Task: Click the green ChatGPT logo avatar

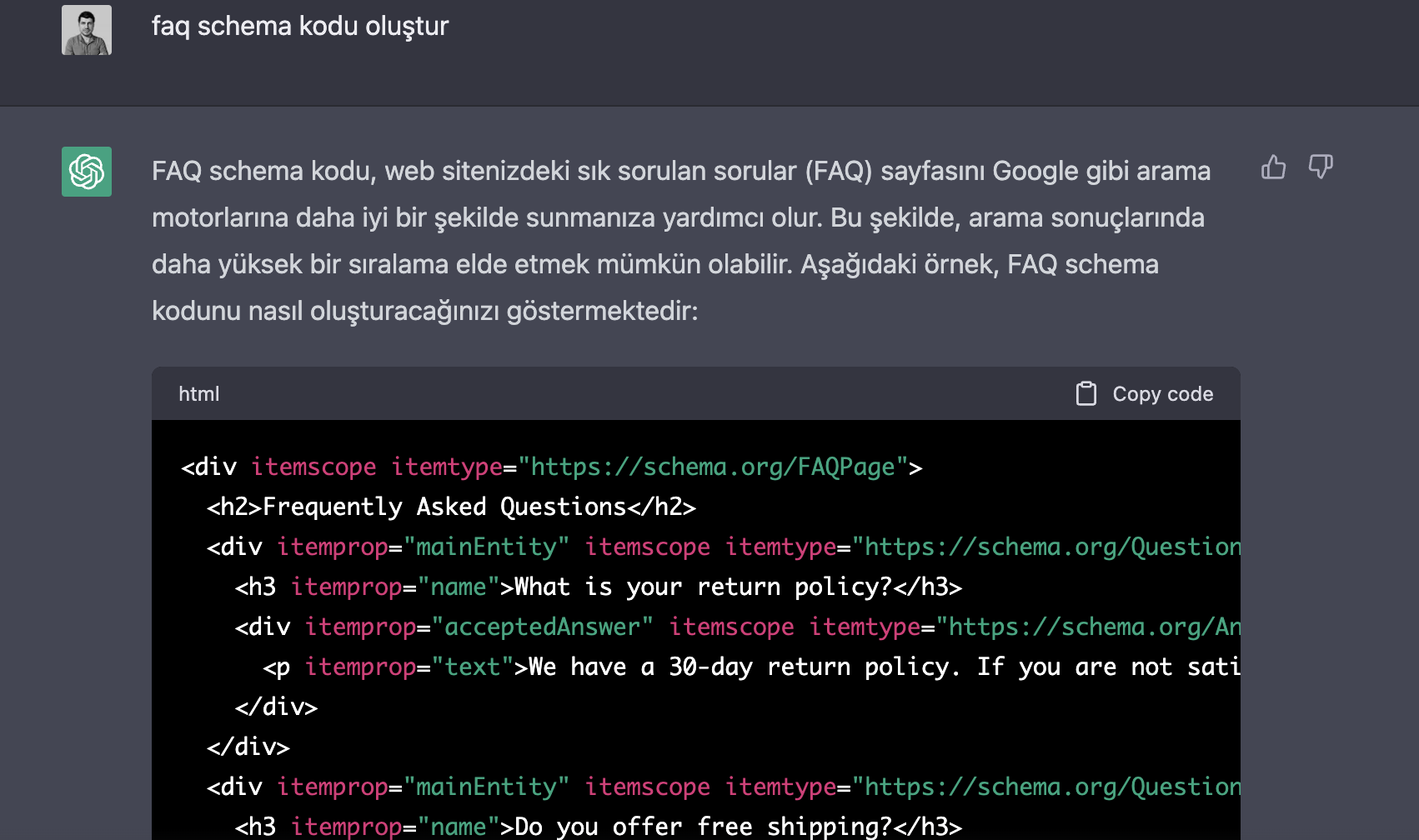Action: click(x=87, y=172)
